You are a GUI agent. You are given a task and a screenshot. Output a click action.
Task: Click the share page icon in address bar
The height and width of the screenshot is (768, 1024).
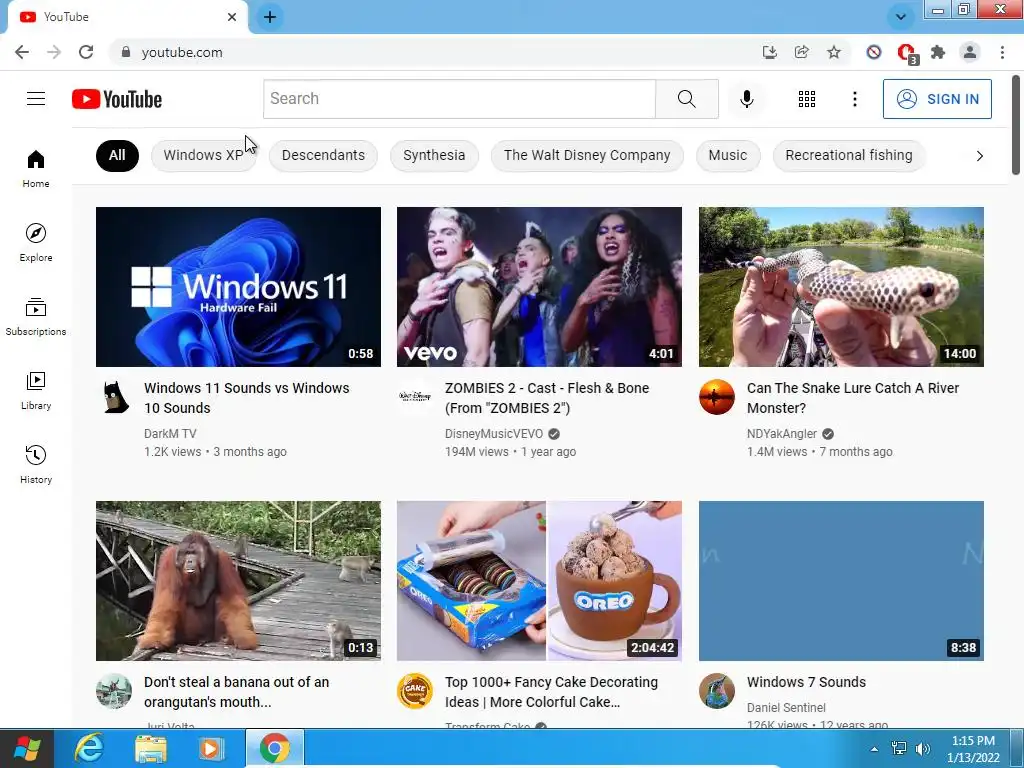[x=801, y=52]
